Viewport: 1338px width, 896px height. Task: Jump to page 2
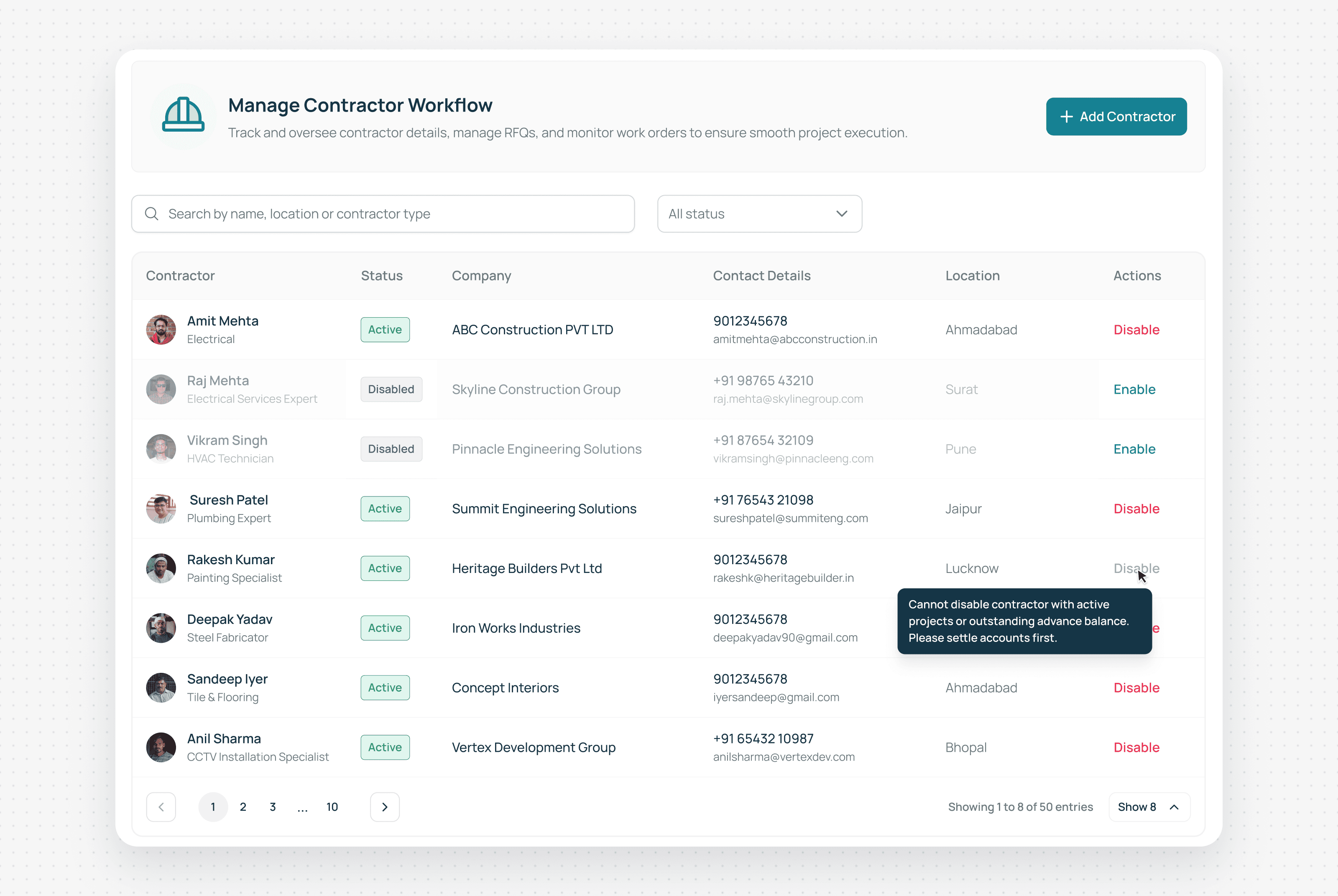(243, 807)
